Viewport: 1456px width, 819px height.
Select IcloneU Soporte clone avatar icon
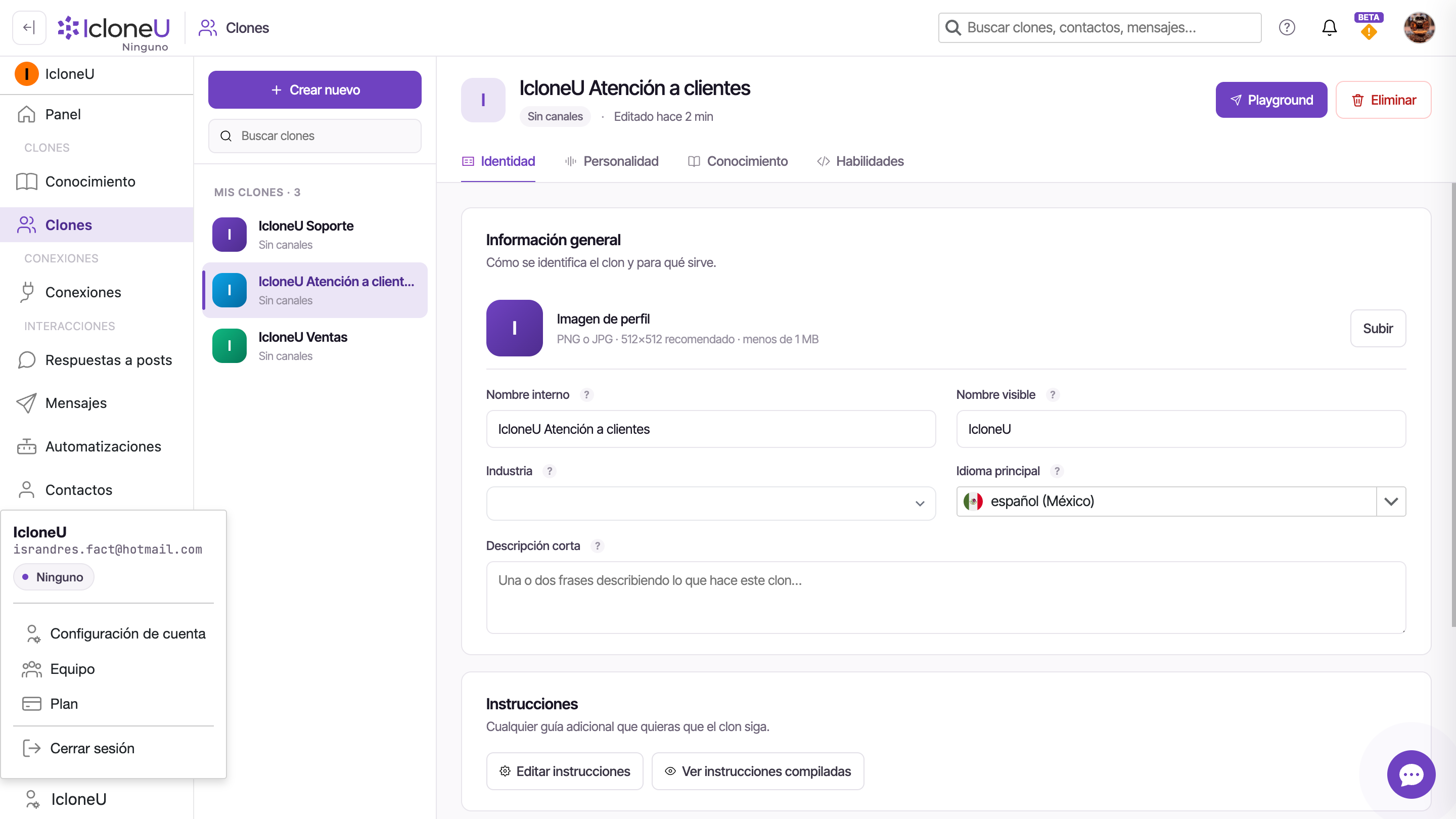point(229,234)
